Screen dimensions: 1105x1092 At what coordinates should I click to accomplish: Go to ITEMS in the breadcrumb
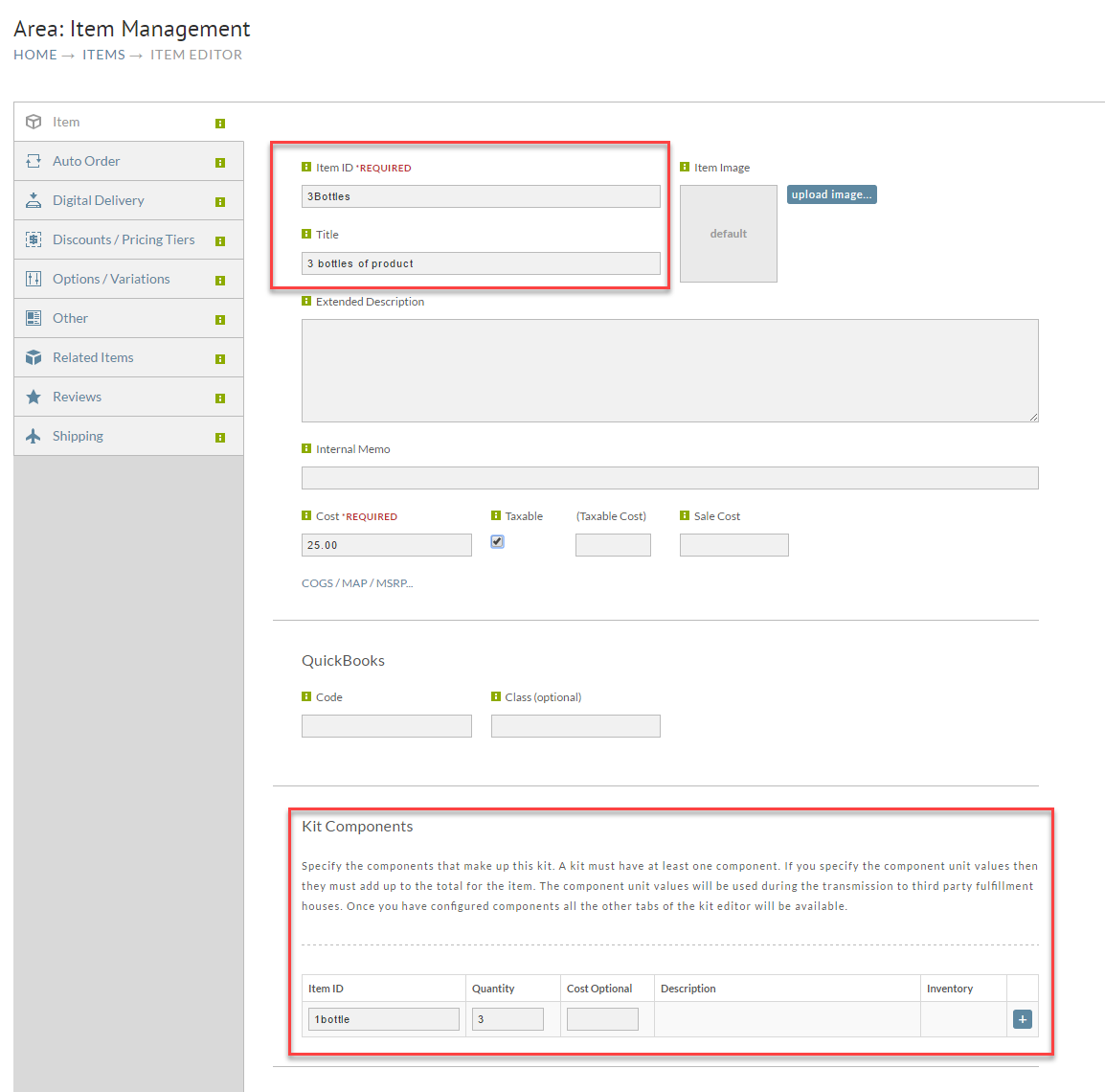[103, 55]
